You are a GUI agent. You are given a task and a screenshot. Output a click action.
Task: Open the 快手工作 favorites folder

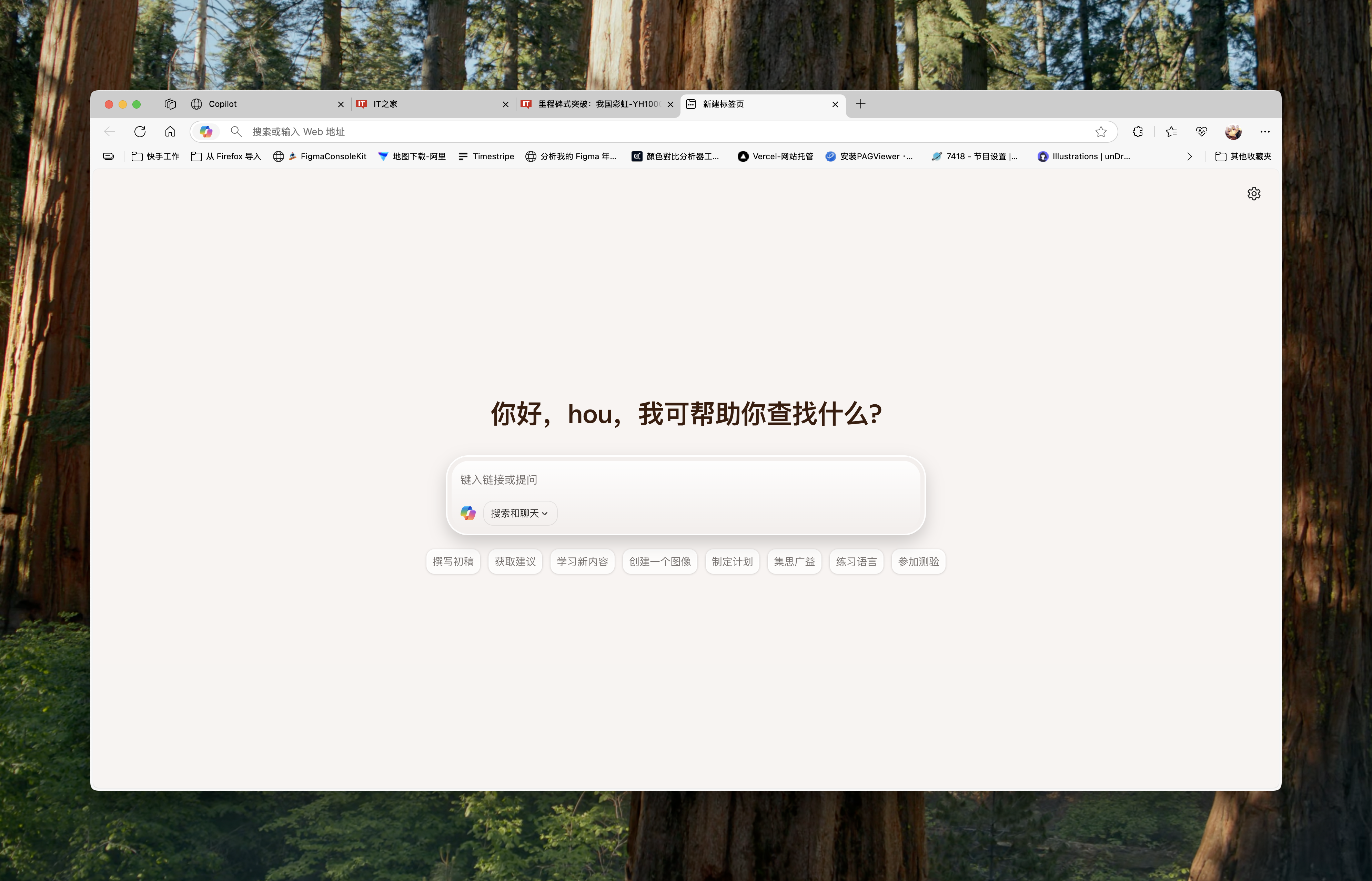[x=155, y=156]
